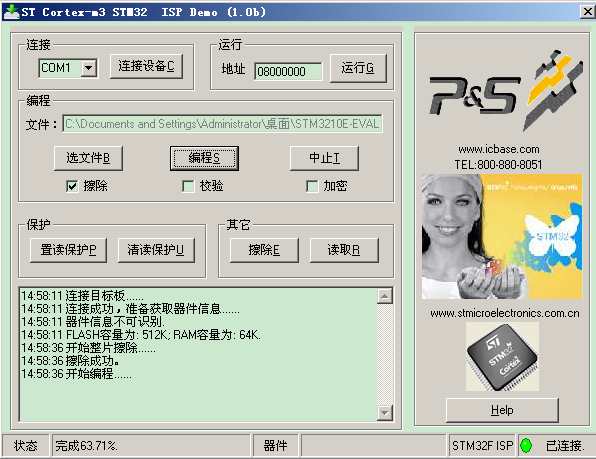Image resolution: width=596 pixels, height=459 pixels.
Task: Click log scrollbar up arrow
Action: pyautogui.click(x=385, y=296)
